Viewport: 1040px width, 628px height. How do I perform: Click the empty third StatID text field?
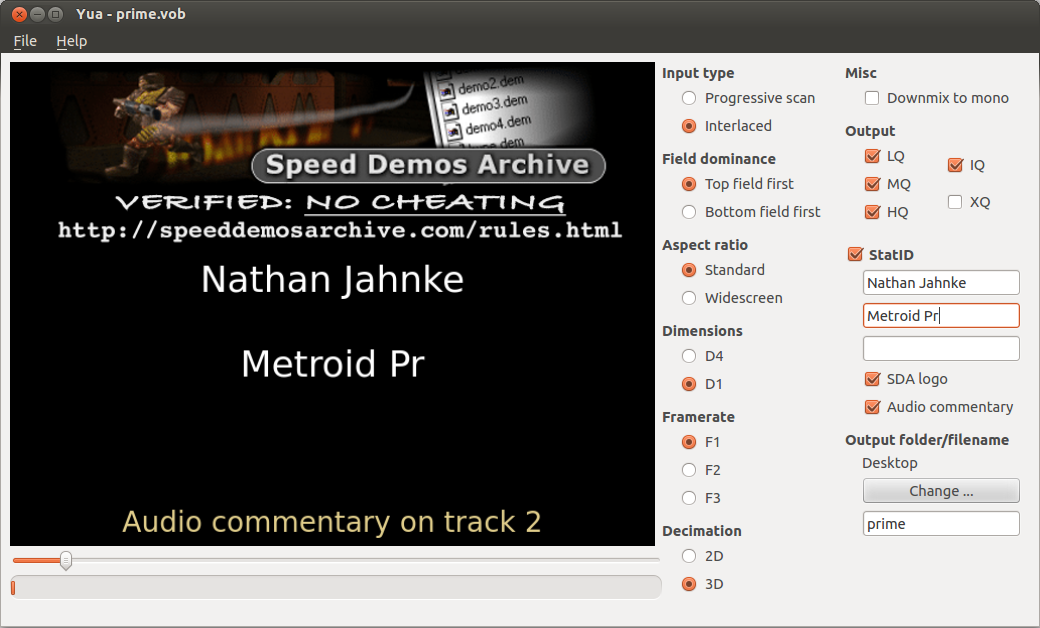click(x=941, y=349)
